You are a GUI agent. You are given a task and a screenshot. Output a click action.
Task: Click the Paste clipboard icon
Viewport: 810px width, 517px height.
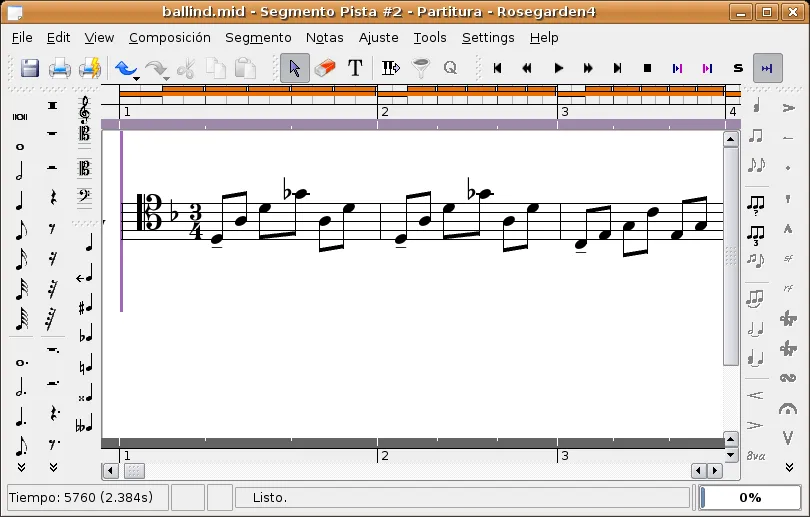tap(245, 68)
